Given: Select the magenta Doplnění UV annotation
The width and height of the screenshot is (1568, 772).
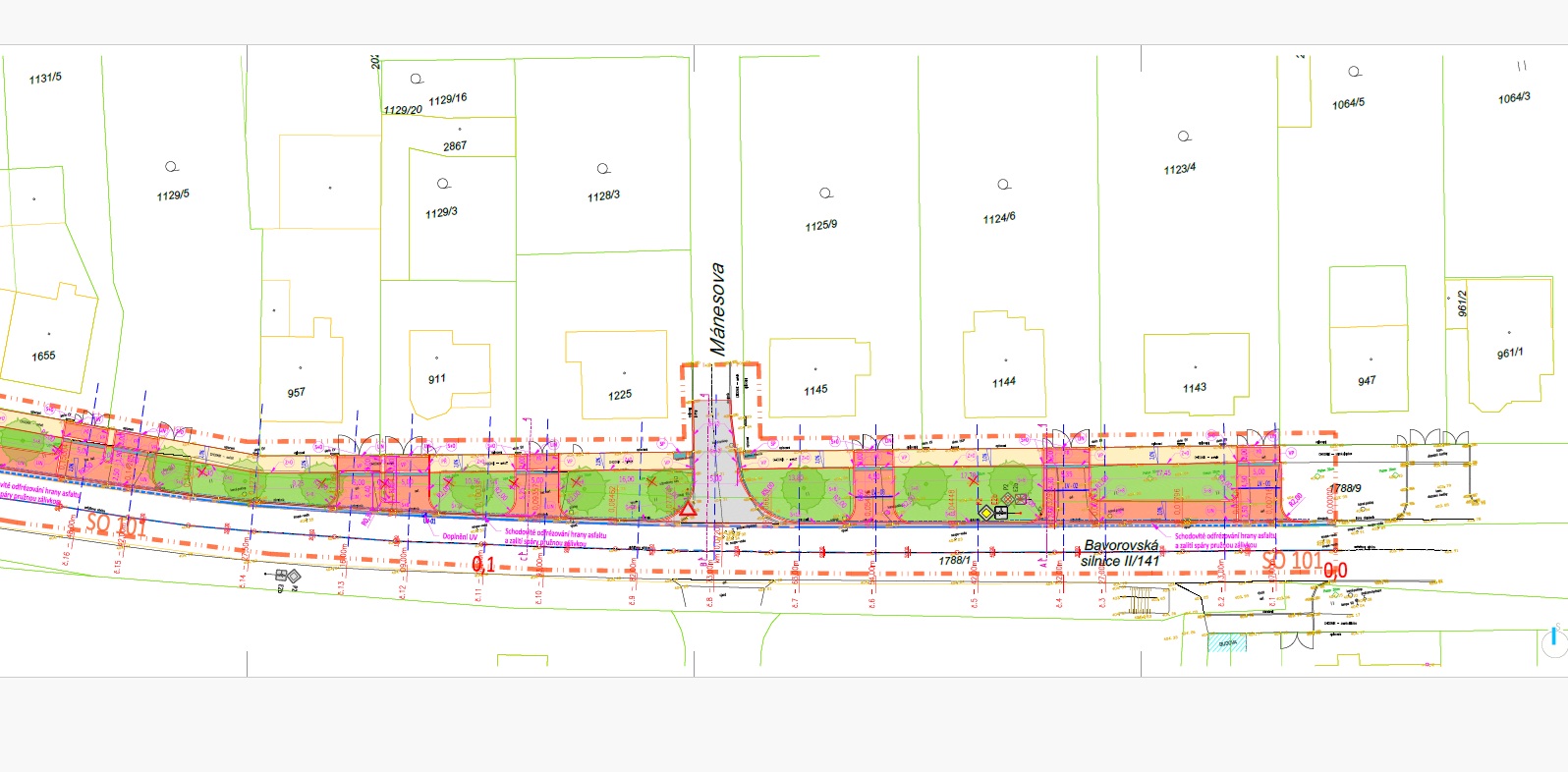Looking at the screenshot, I should (x=460, y=537).
